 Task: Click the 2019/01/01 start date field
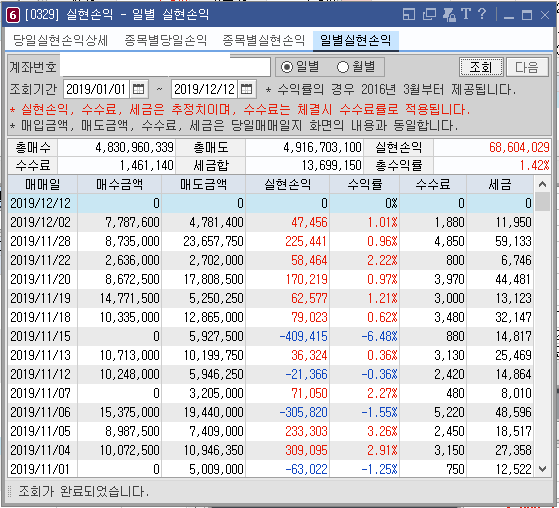(x=96, y=89)
